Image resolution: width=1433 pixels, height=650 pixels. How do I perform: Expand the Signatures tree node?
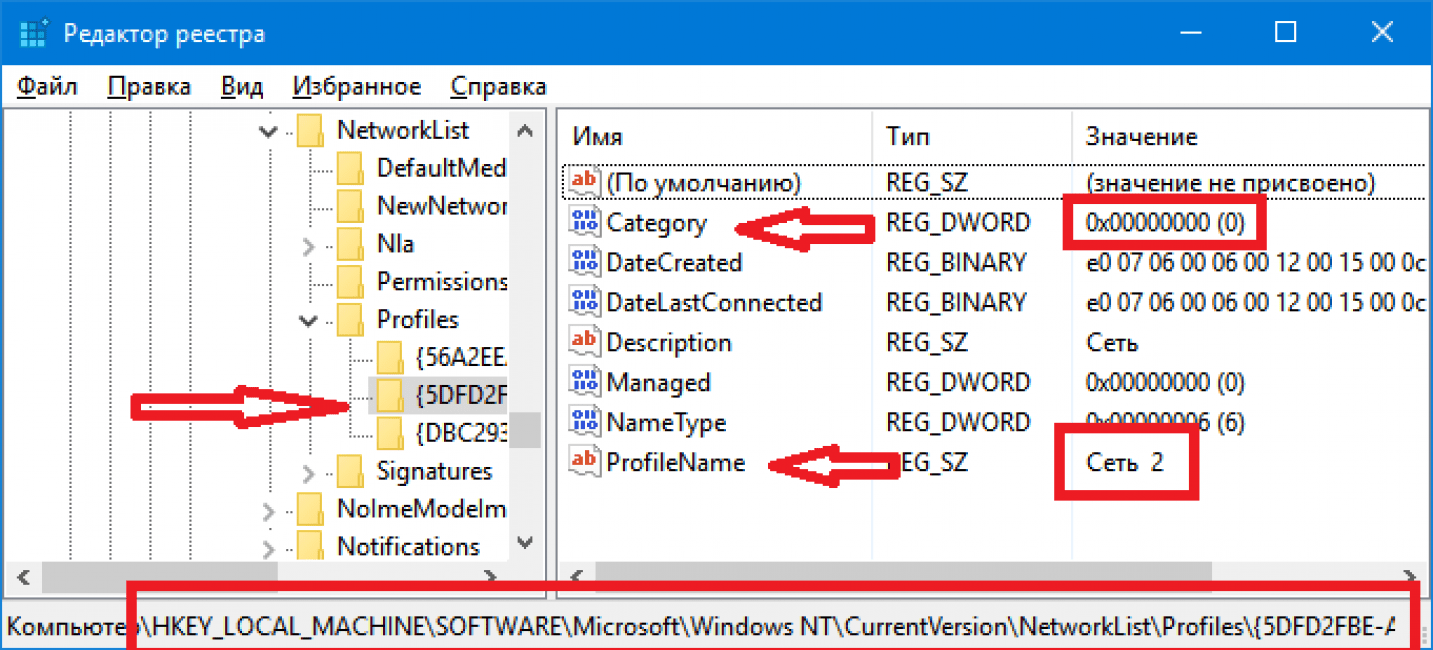point(308,472)
